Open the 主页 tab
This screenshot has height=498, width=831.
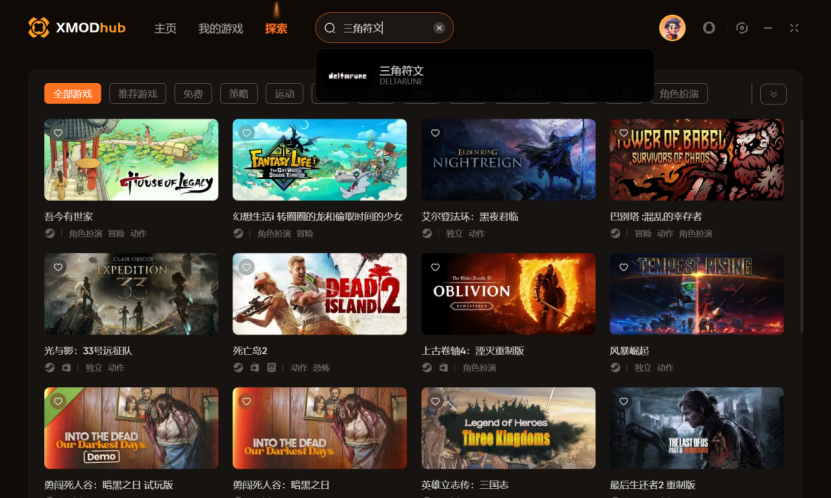[x=165, y=29]
